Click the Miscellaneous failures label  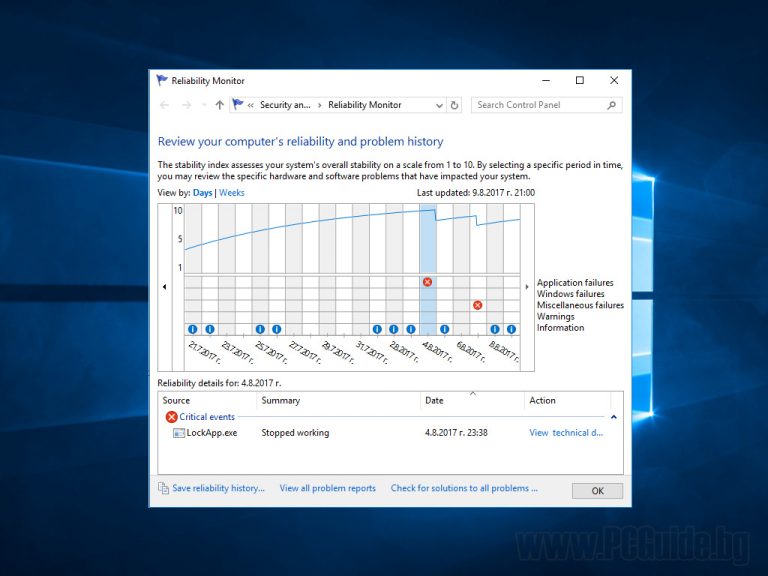580,305
